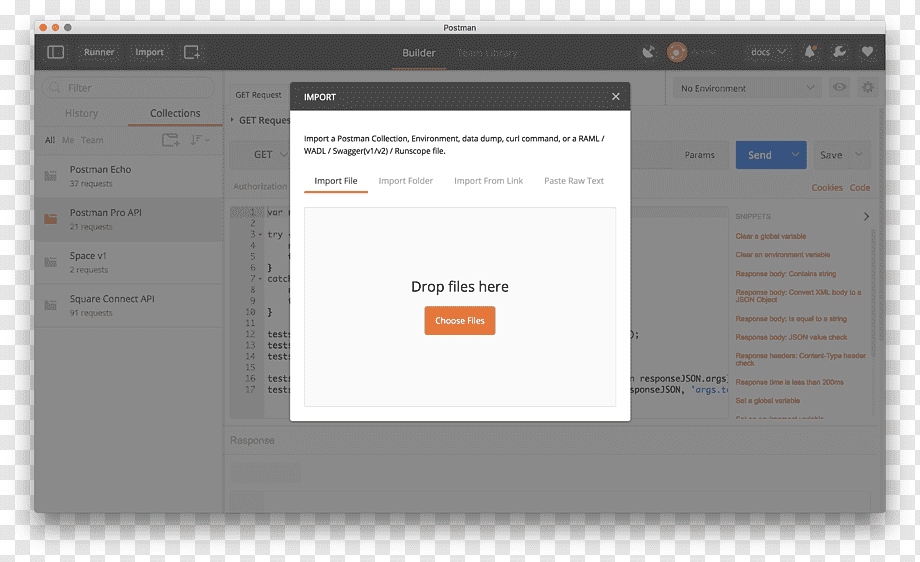The width and height of the screenshot is (920, 562).
Task: Toggle the sidebar panel icon
Action: (x=56, y=52)
